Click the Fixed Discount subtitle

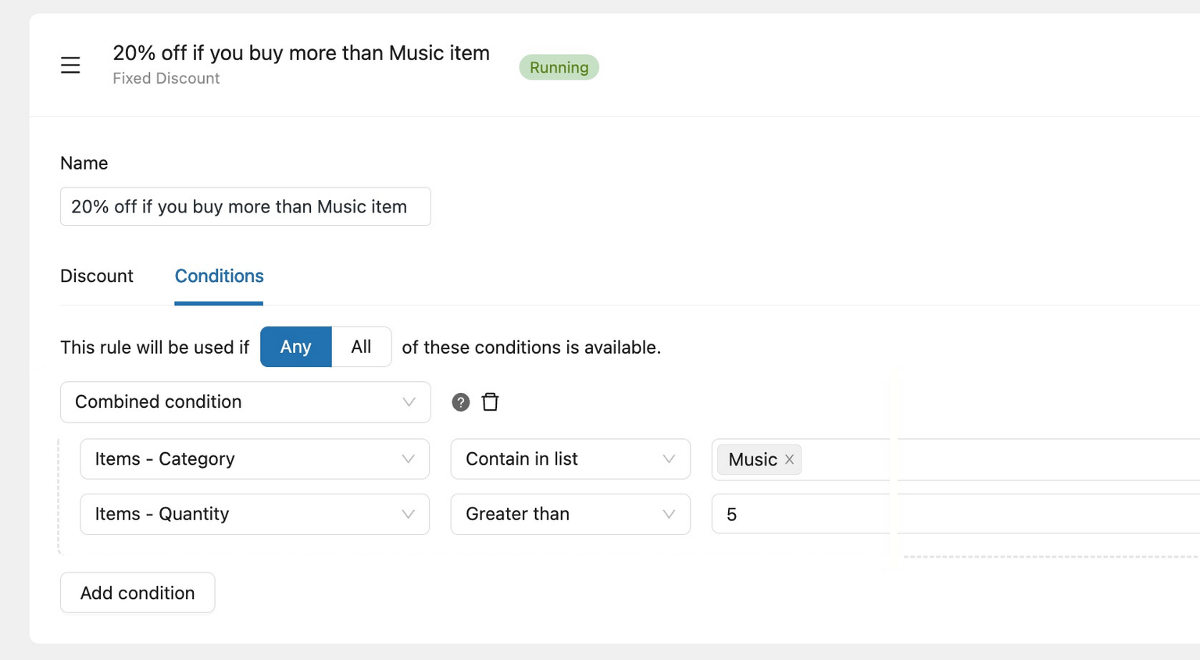166,79
